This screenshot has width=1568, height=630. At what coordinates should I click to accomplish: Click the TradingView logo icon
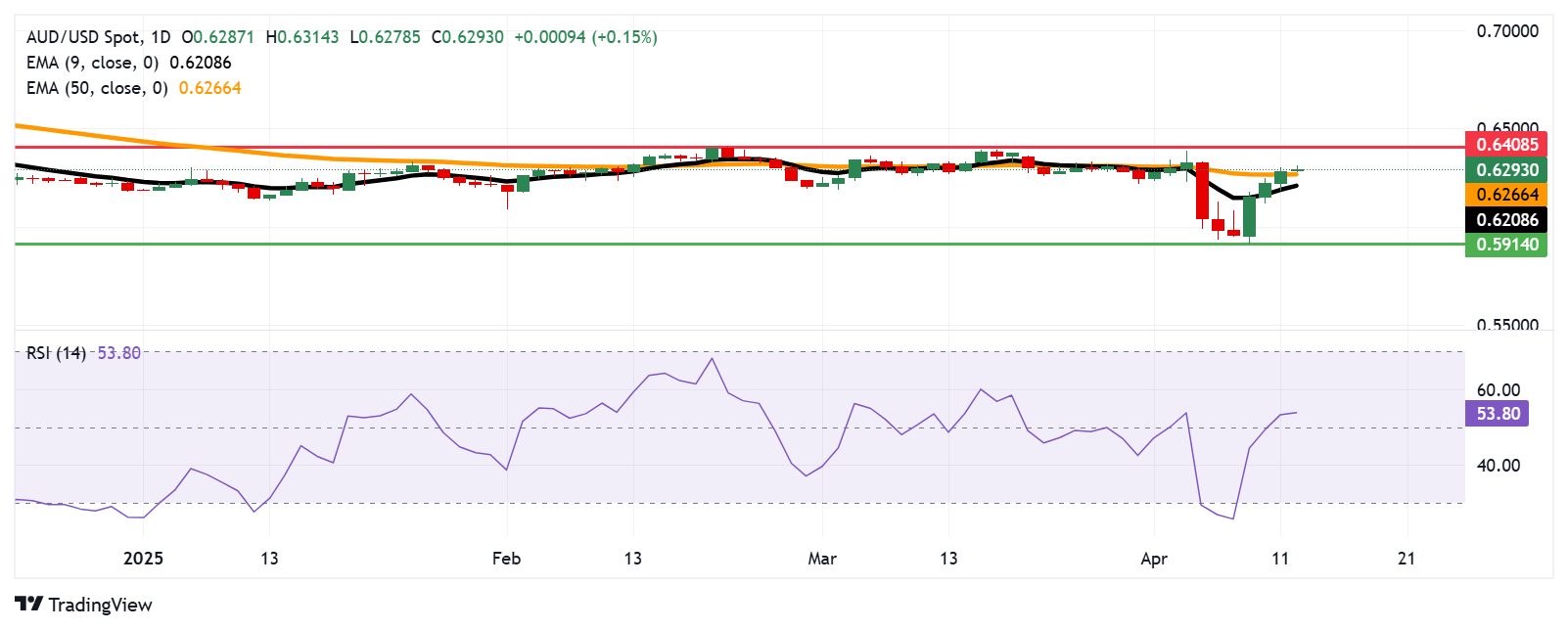tap(29, 604)
